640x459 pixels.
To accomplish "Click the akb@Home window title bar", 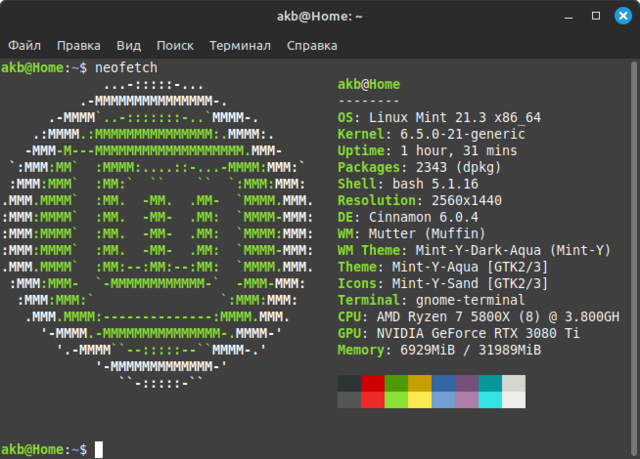I will [x=320, y=16].
